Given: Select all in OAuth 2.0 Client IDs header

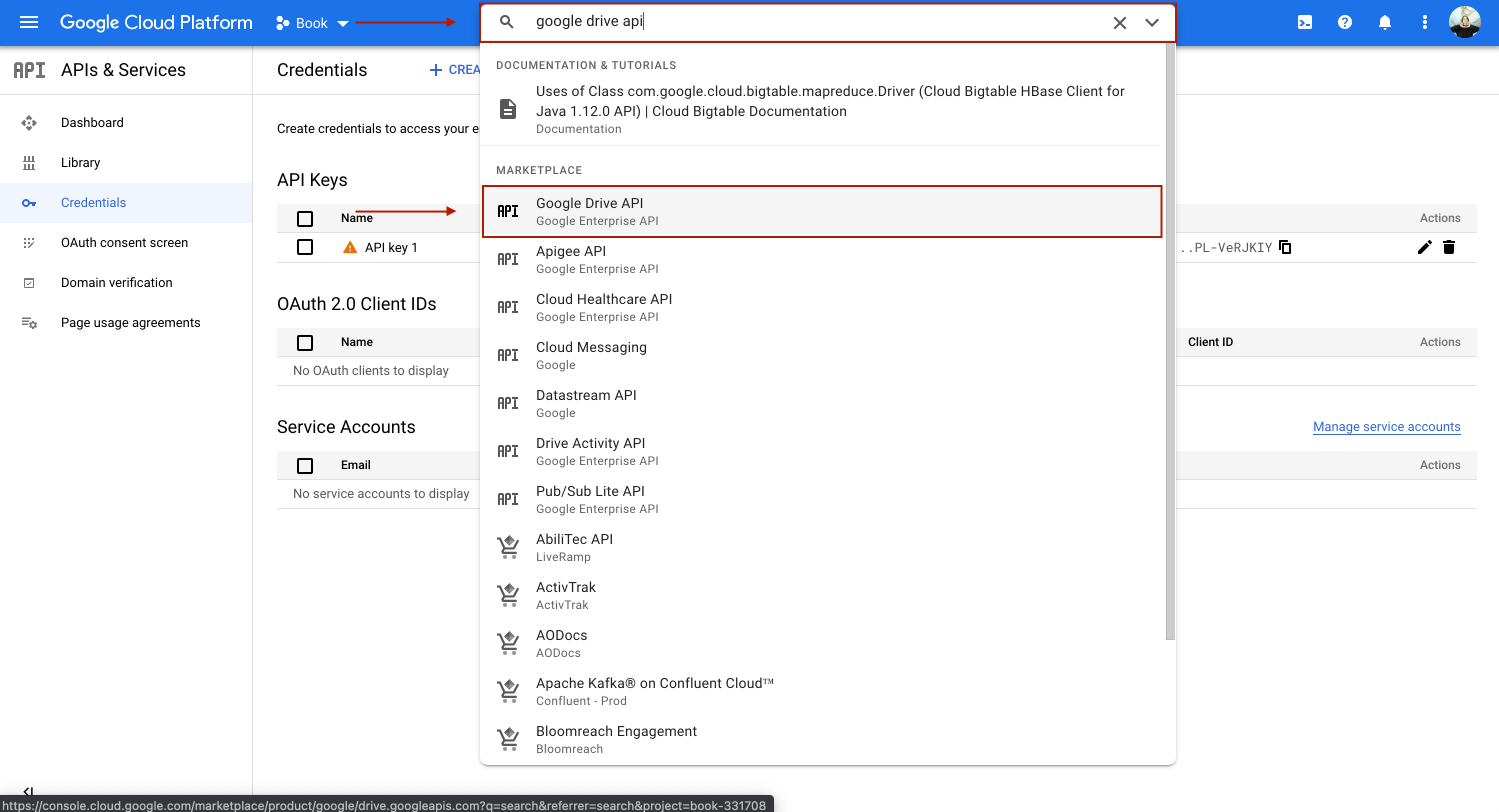Looking at the screenshot, I should tap(305, 342).
